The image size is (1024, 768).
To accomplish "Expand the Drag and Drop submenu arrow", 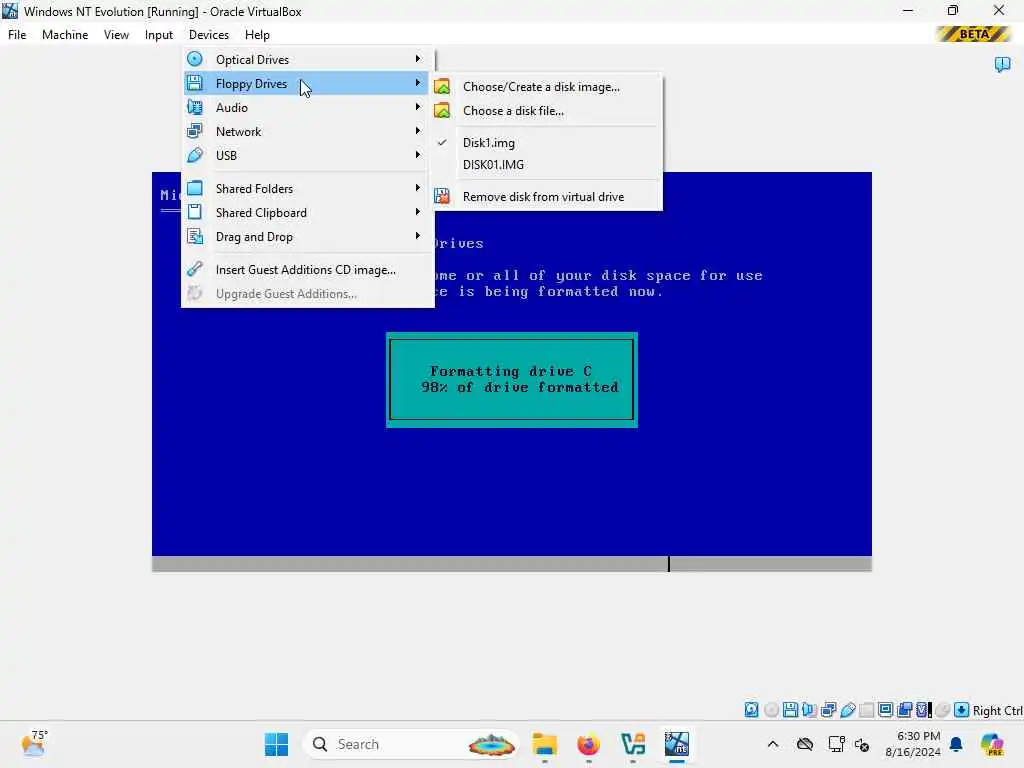I will (418, 236).
